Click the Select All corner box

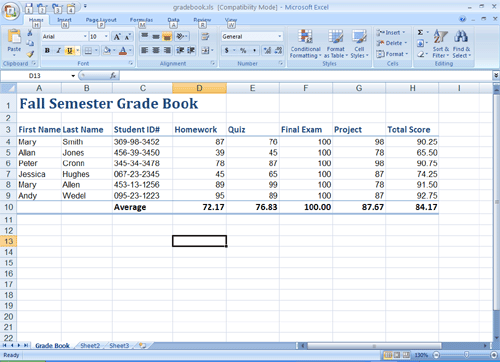pyautogui.click(x=8, y=88)
